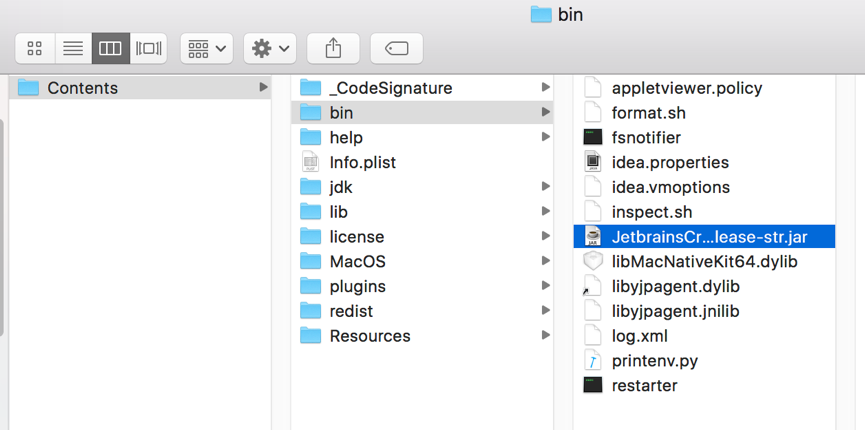
Task: Click the jdk folder icon
Action: (x=311, y=187)
